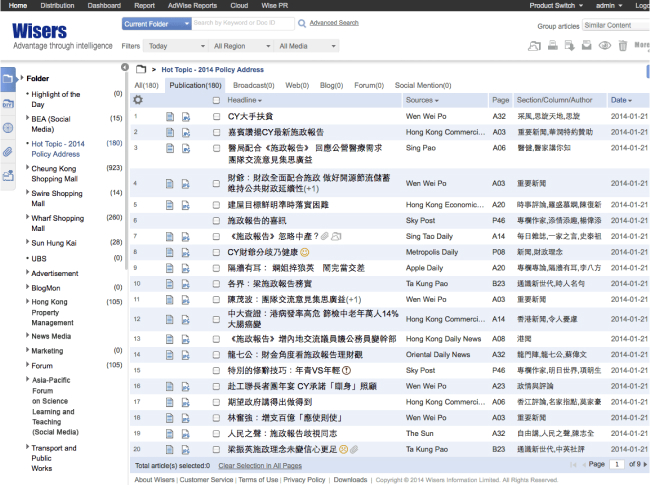
Task: Open the paperclip sidebar tab
Action: click(8, 152)
